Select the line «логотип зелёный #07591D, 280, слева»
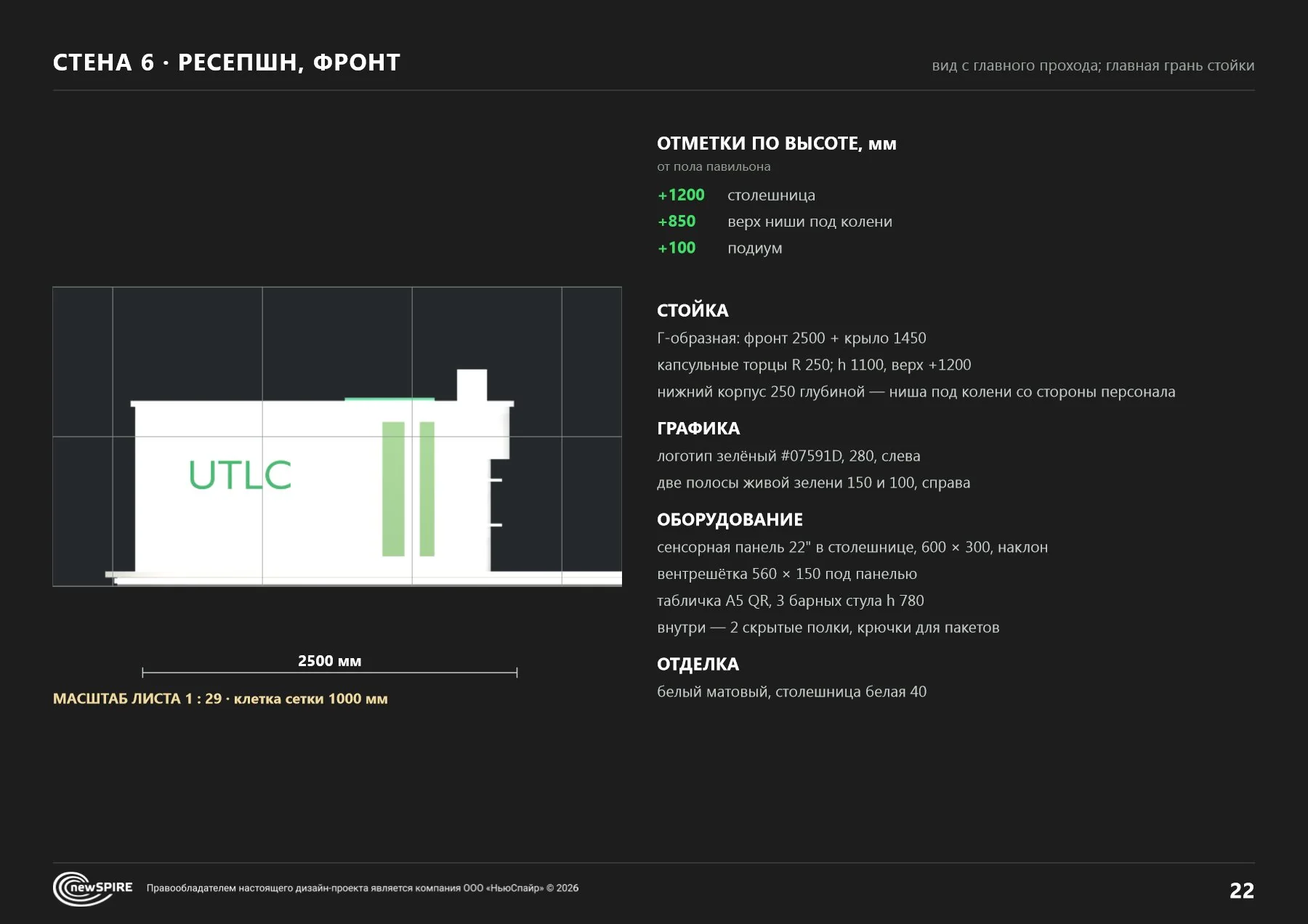Image resolution: width=1308 pixels, height=924 pixels. pos(788,455)
